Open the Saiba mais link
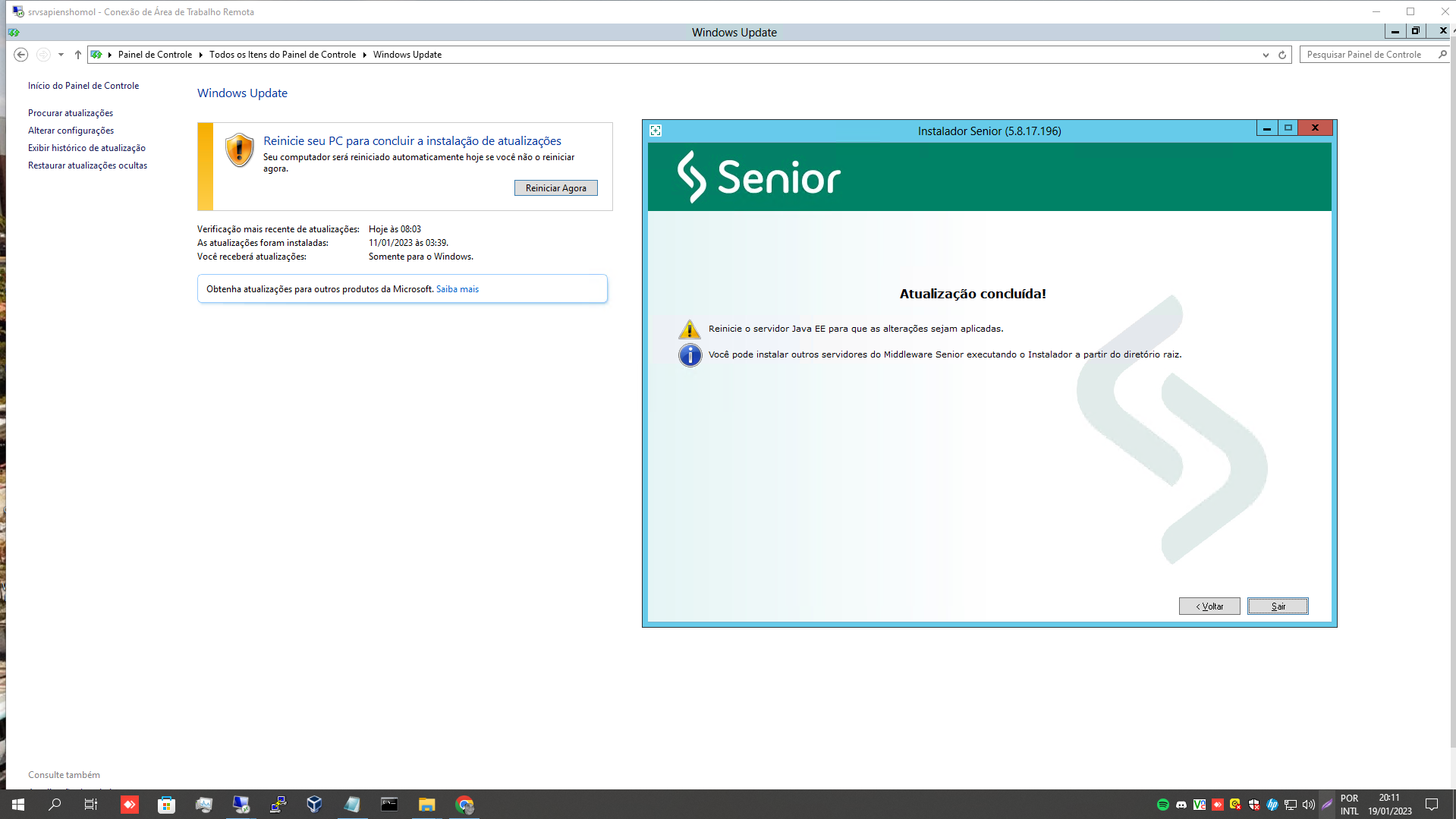This screenshot has height=819, width=1456. (x=458, y=289)
